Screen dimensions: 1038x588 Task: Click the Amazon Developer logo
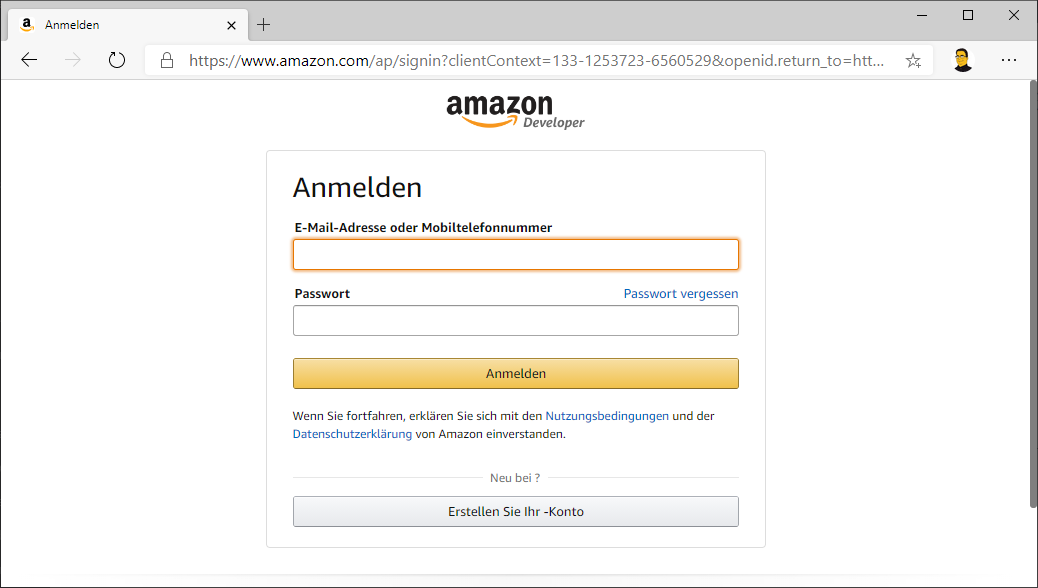coord(515,111)
